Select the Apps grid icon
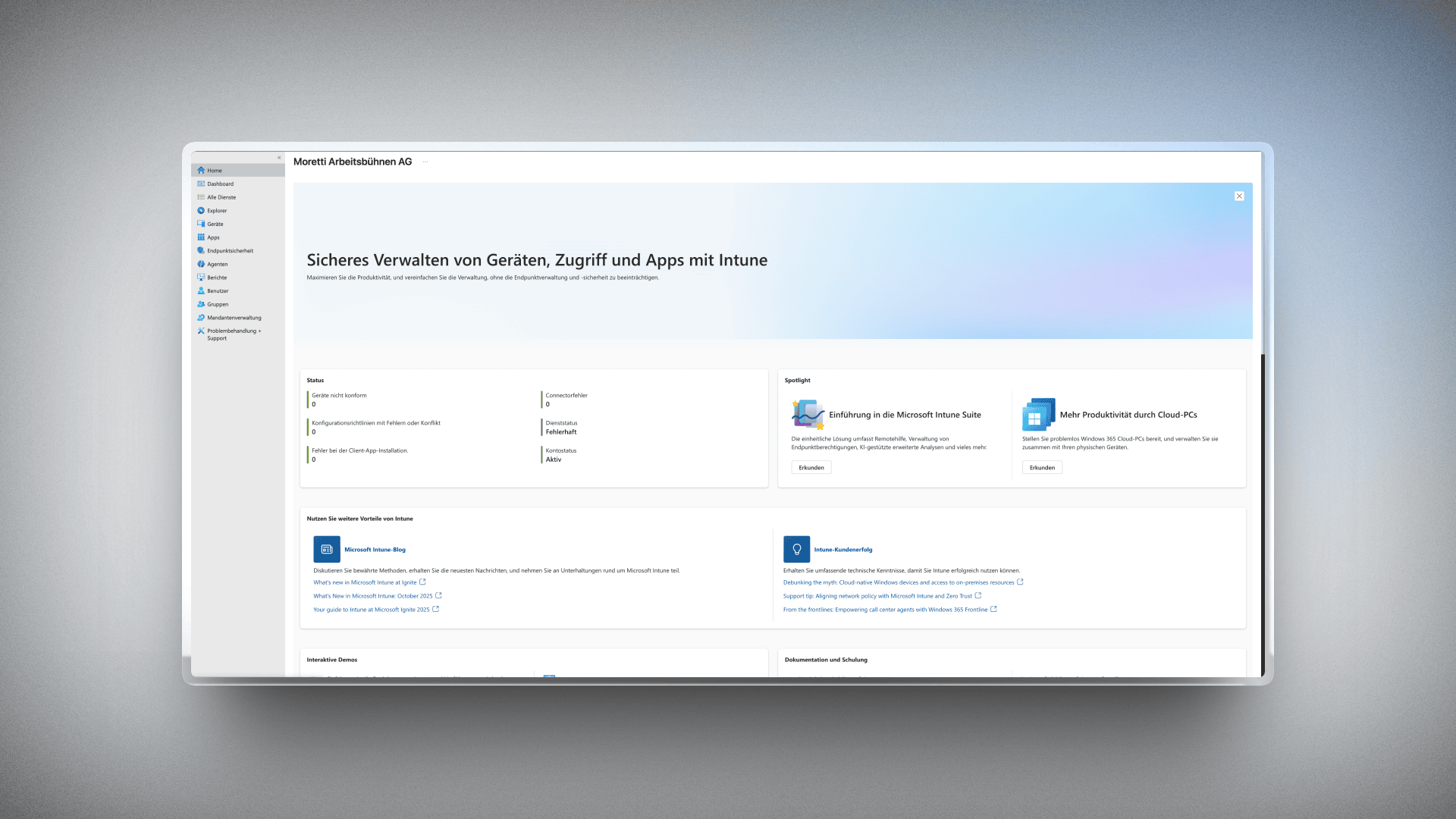Image resolution: width=1456 pixels, height=819 pixels. tap(201, 237)
